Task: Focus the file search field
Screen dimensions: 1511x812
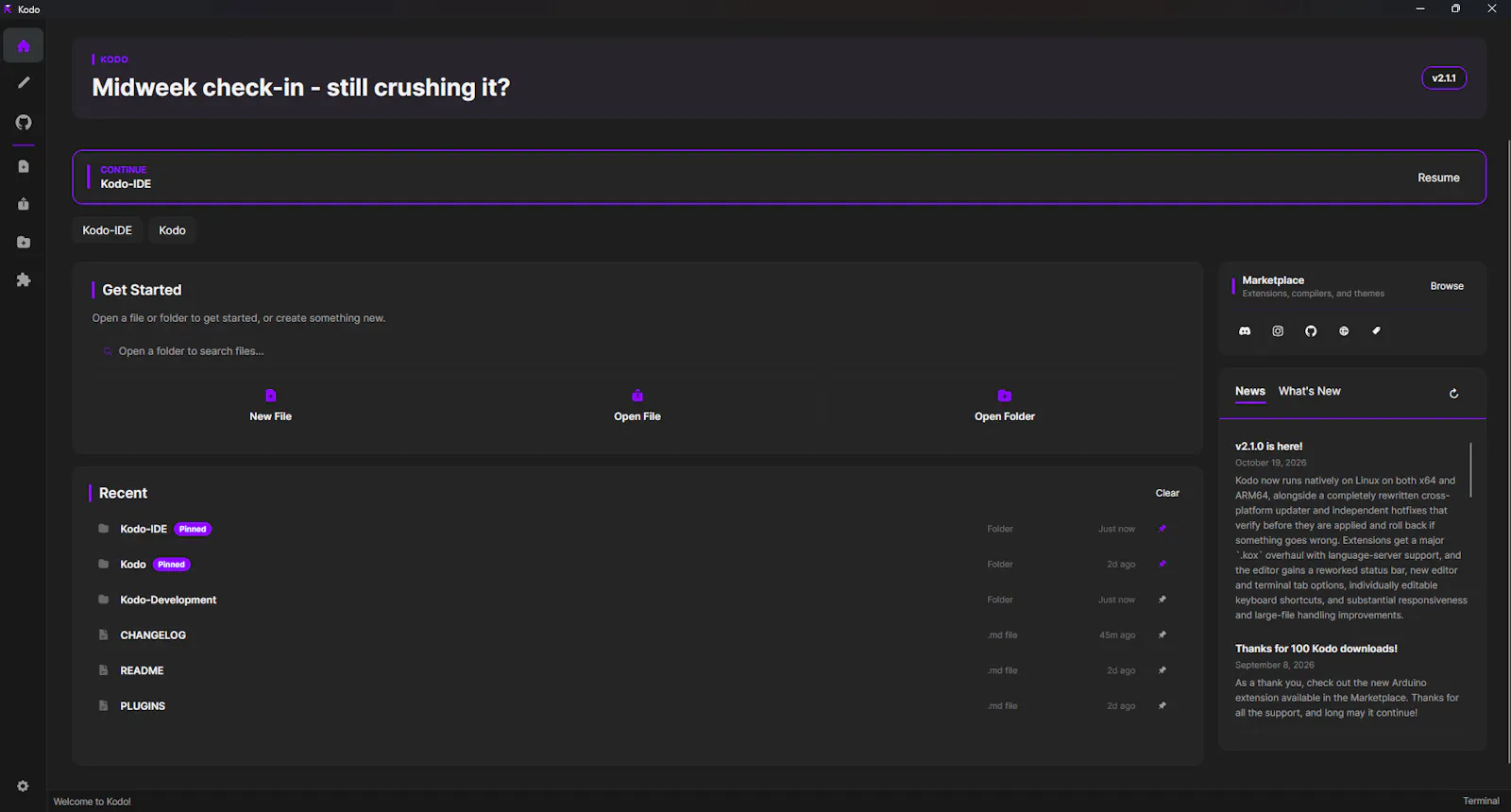Action: click(637, 351)
